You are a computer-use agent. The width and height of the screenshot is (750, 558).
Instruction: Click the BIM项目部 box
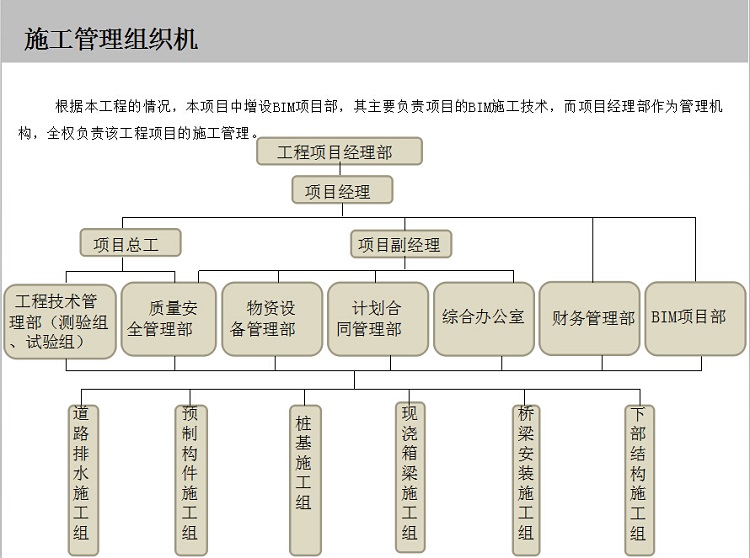[x=695, y=318]
